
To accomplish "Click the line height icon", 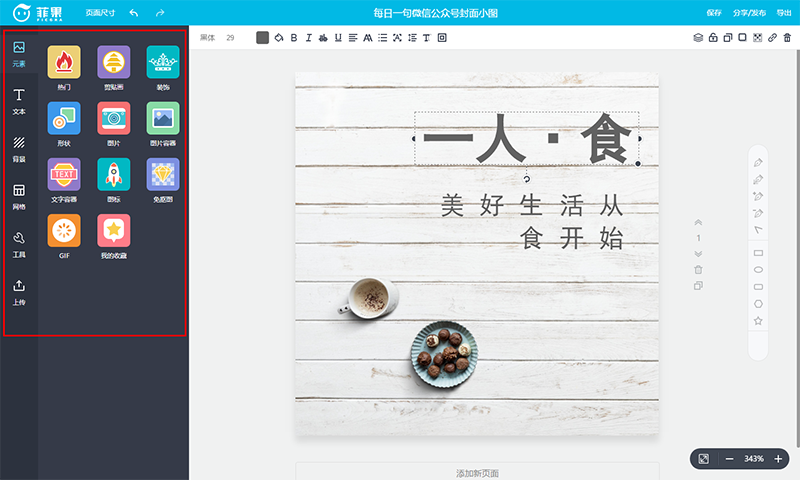I will pyautogui.click(x=412, y=38).
